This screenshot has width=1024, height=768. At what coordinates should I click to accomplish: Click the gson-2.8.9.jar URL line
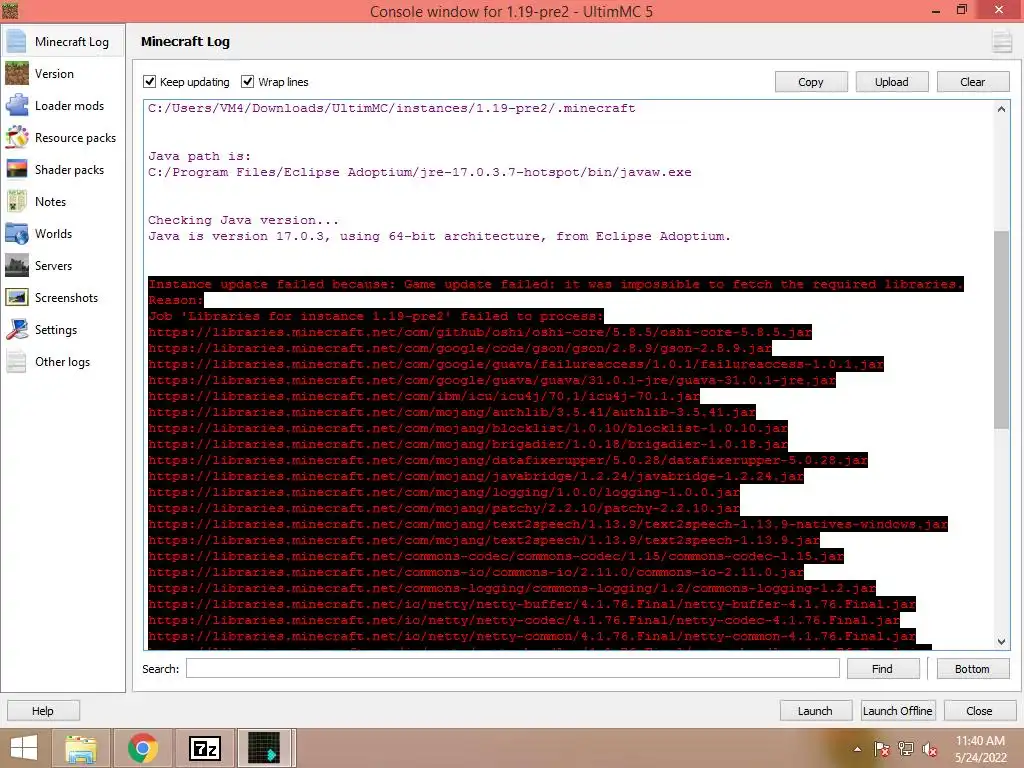[x=460, y=348]
